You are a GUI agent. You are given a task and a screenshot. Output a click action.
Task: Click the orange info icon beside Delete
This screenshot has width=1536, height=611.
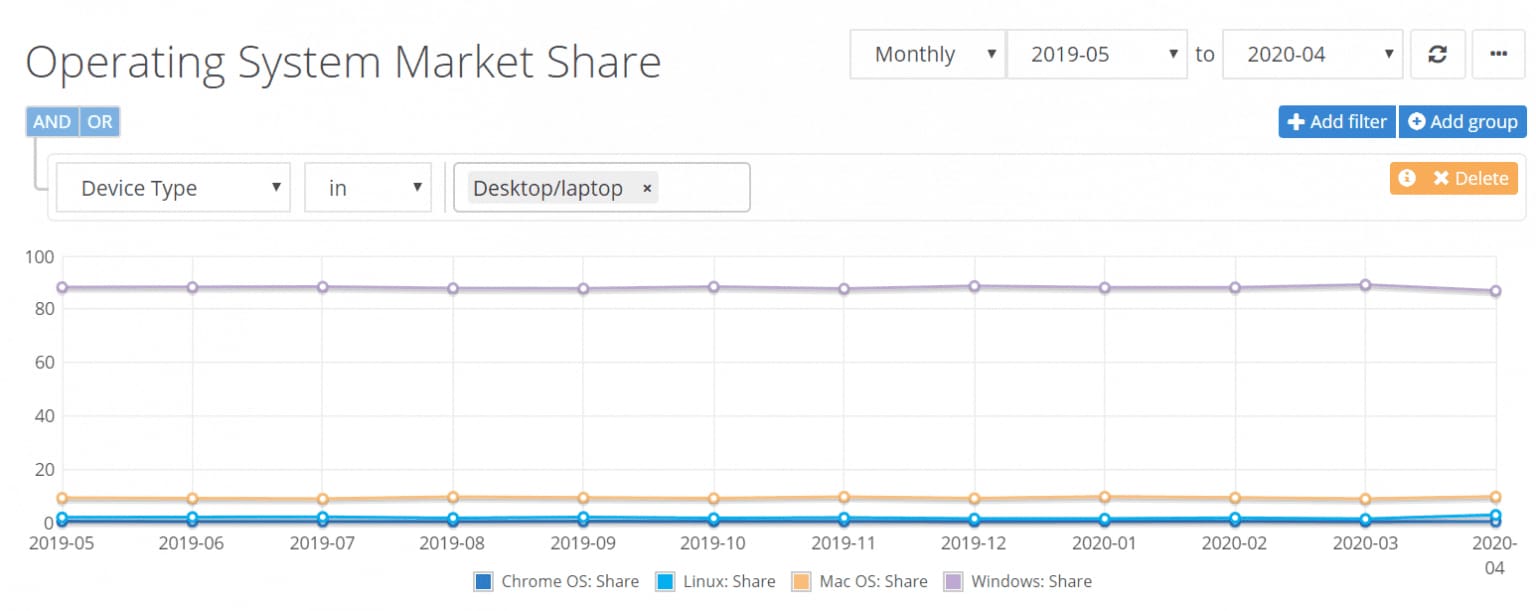click(x=1407, y=178)
